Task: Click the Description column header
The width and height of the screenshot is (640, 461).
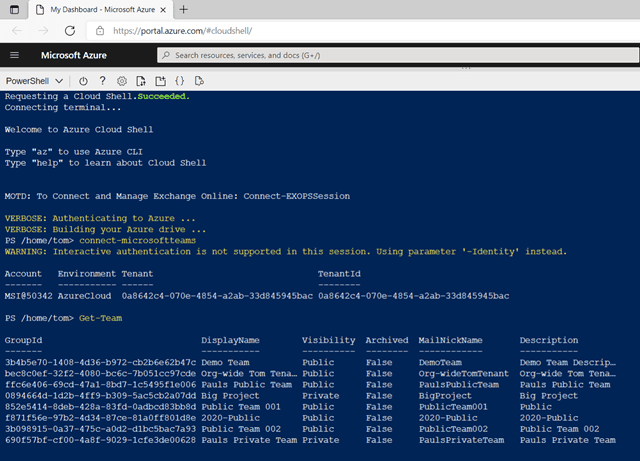Action: pos(549,340)
